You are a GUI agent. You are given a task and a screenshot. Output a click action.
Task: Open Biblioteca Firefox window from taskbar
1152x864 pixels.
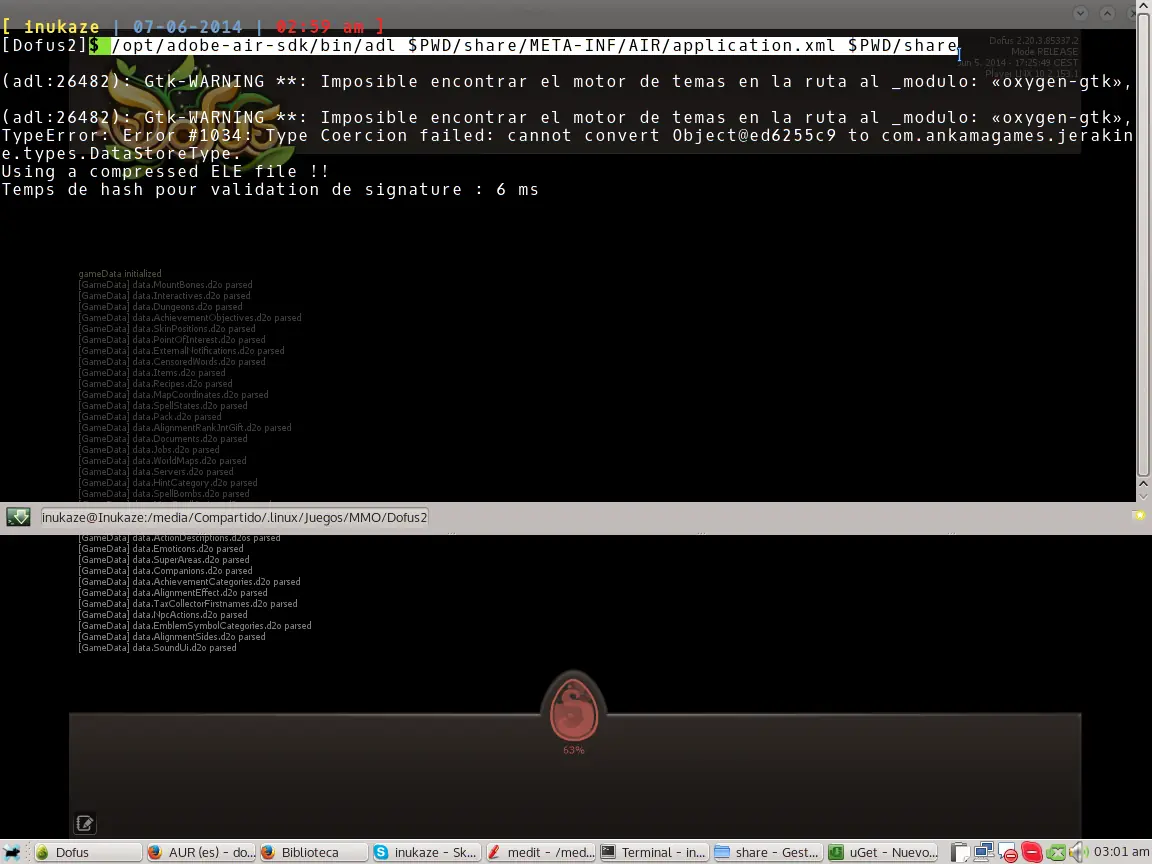313,852
